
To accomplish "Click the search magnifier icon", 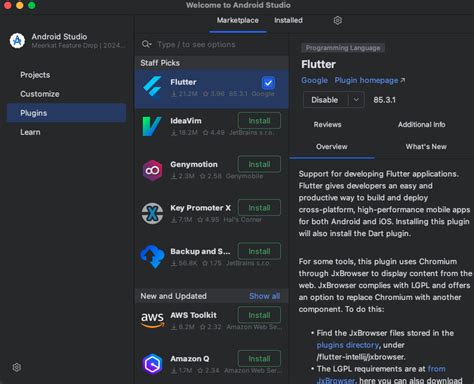I will pos(146,44).
